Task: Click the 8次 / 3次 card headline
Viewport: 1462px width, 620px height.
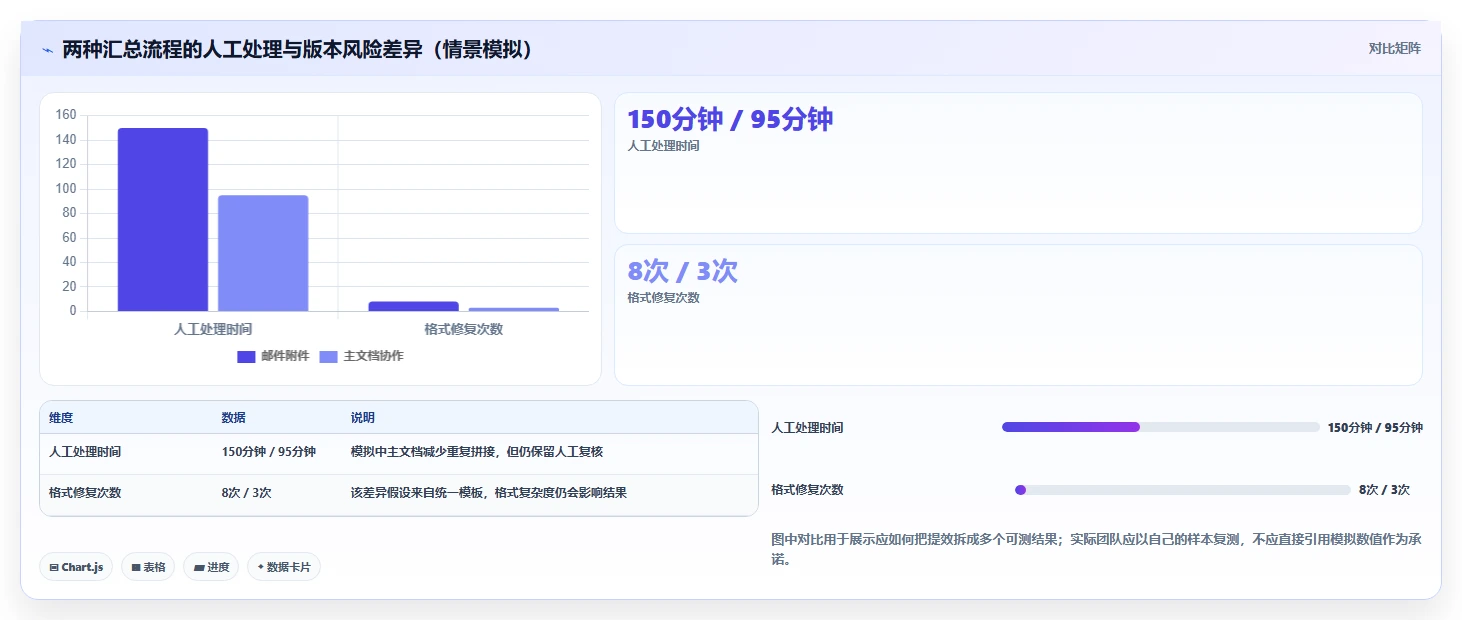Action: (x=682, y=271)
